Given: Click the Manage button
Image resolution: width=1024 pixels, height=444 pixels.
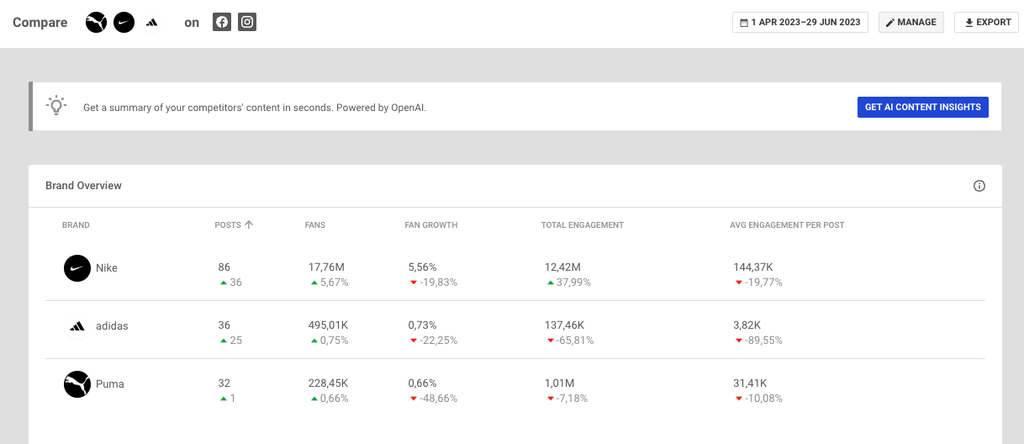Looking at the screenshot, I should (911, 22).
